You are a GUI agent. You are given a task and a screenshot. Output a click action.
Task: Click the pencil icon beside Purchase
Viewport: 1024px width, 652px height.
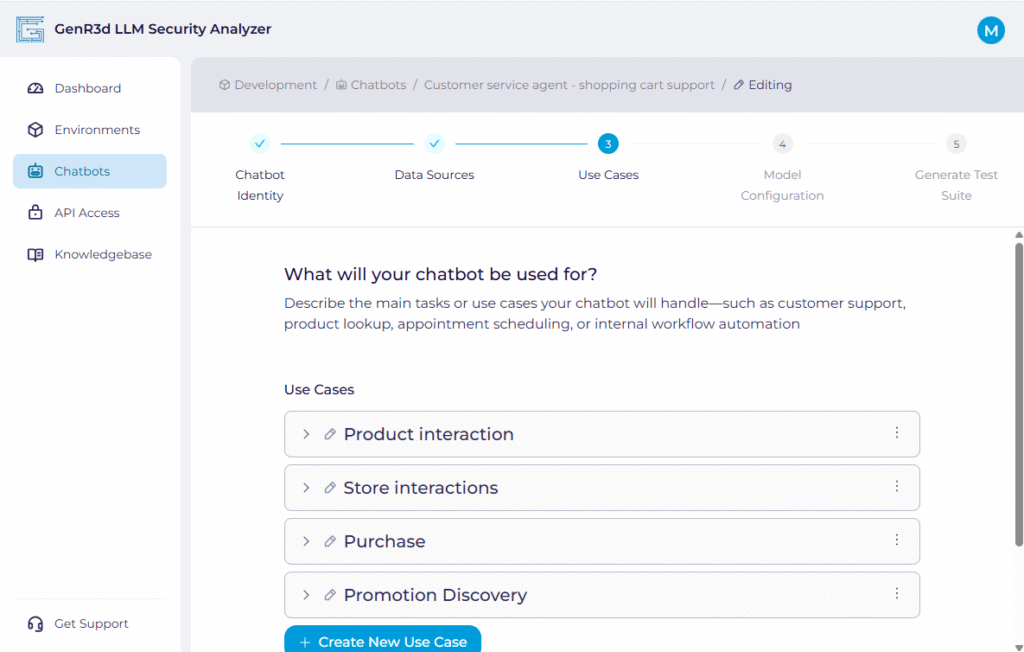coord(330,541)
